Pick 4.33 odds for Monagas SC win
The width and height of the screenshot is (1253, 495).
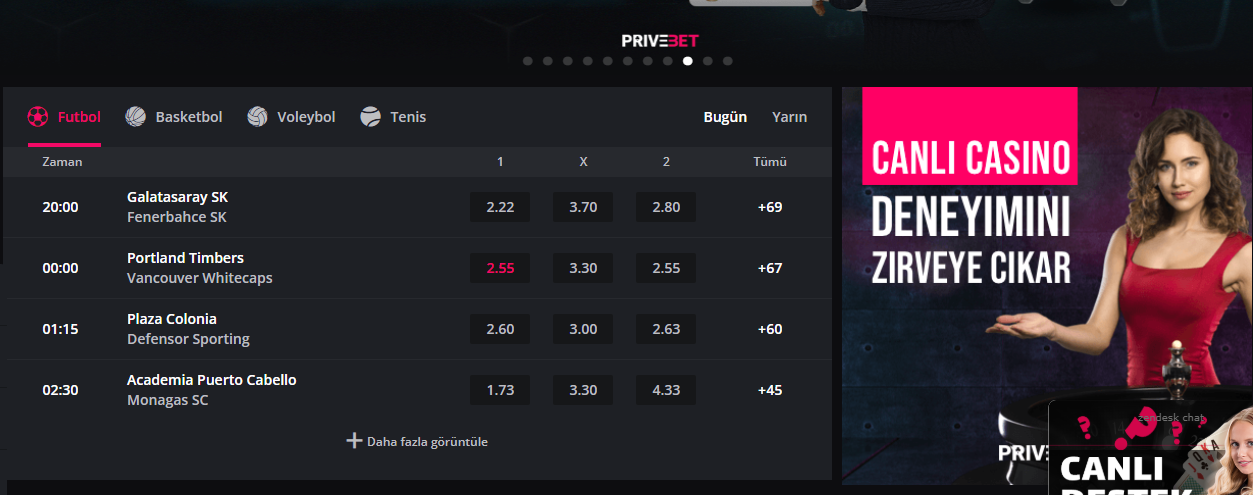tap(666, 390)
